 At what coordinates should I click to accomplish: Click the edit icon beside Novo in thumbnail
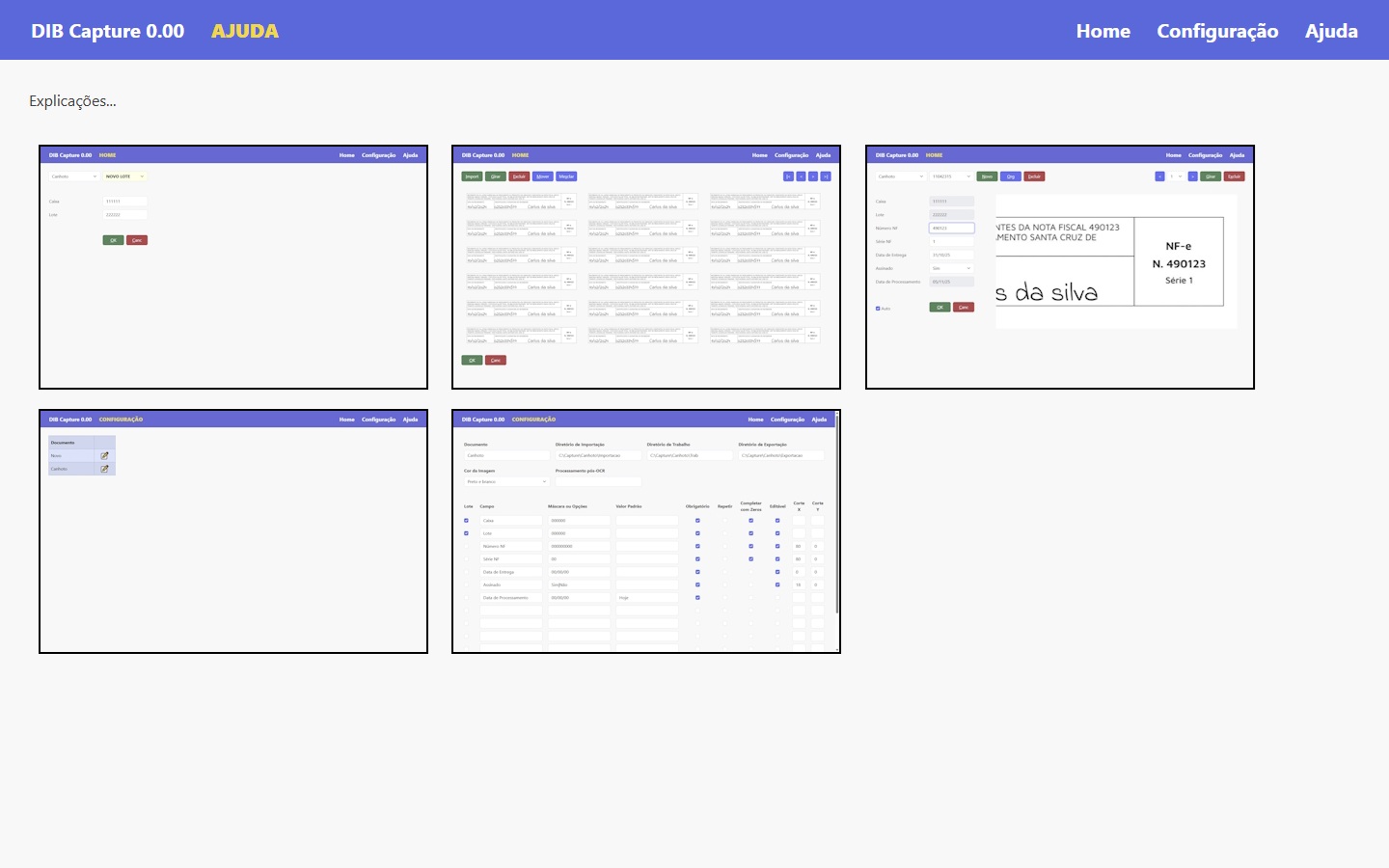point(104,455)
